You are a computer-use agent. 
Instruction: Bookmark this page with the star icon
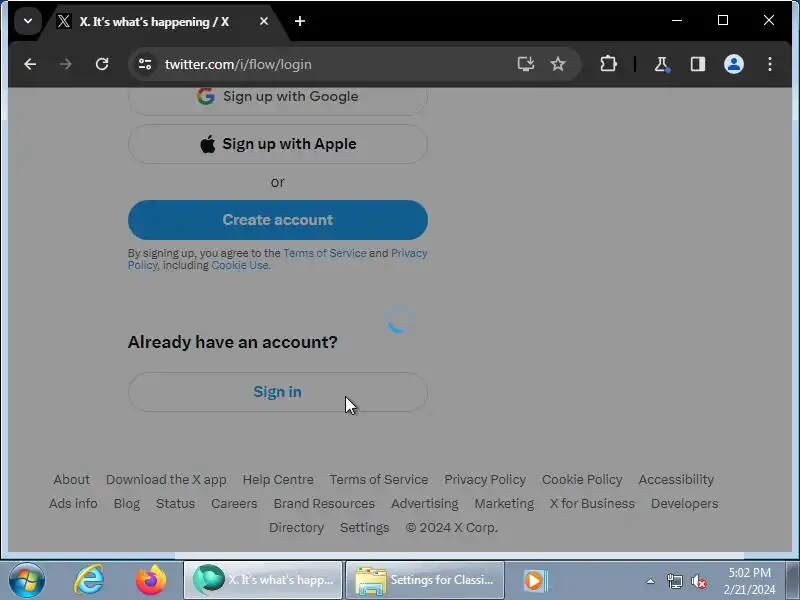pos(558,64)
